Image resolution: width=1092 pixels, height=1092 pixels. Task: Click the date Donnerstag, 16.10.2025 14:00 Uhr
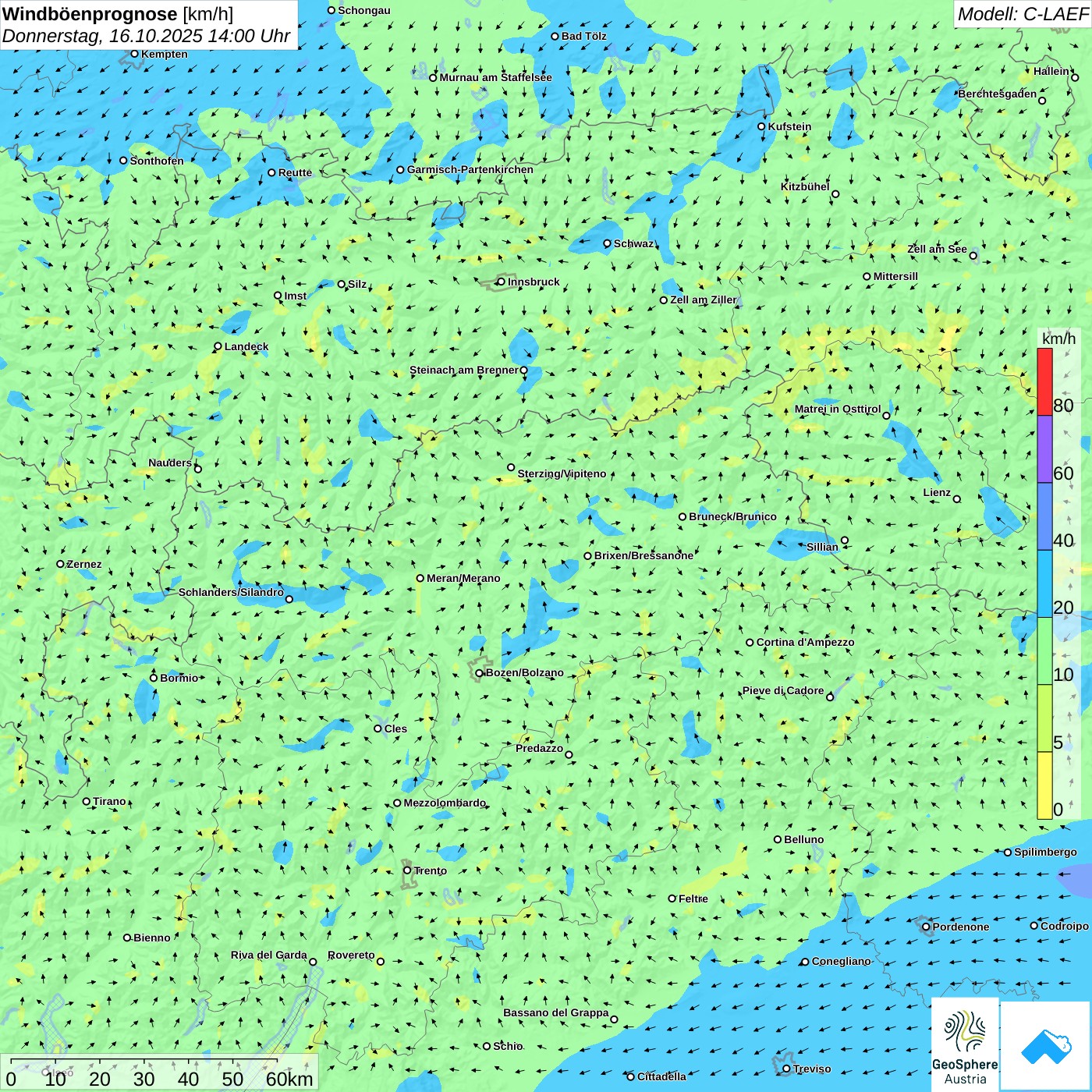click(146, 36)
